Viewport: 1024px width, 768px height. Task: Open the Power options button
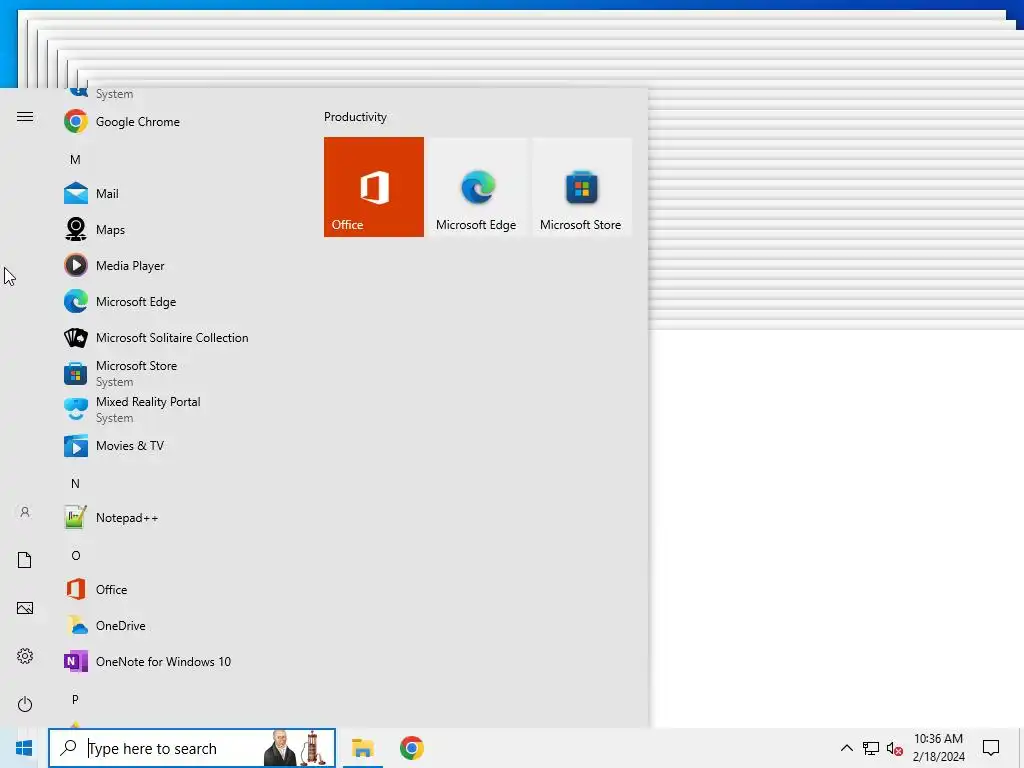pos(25,704)
